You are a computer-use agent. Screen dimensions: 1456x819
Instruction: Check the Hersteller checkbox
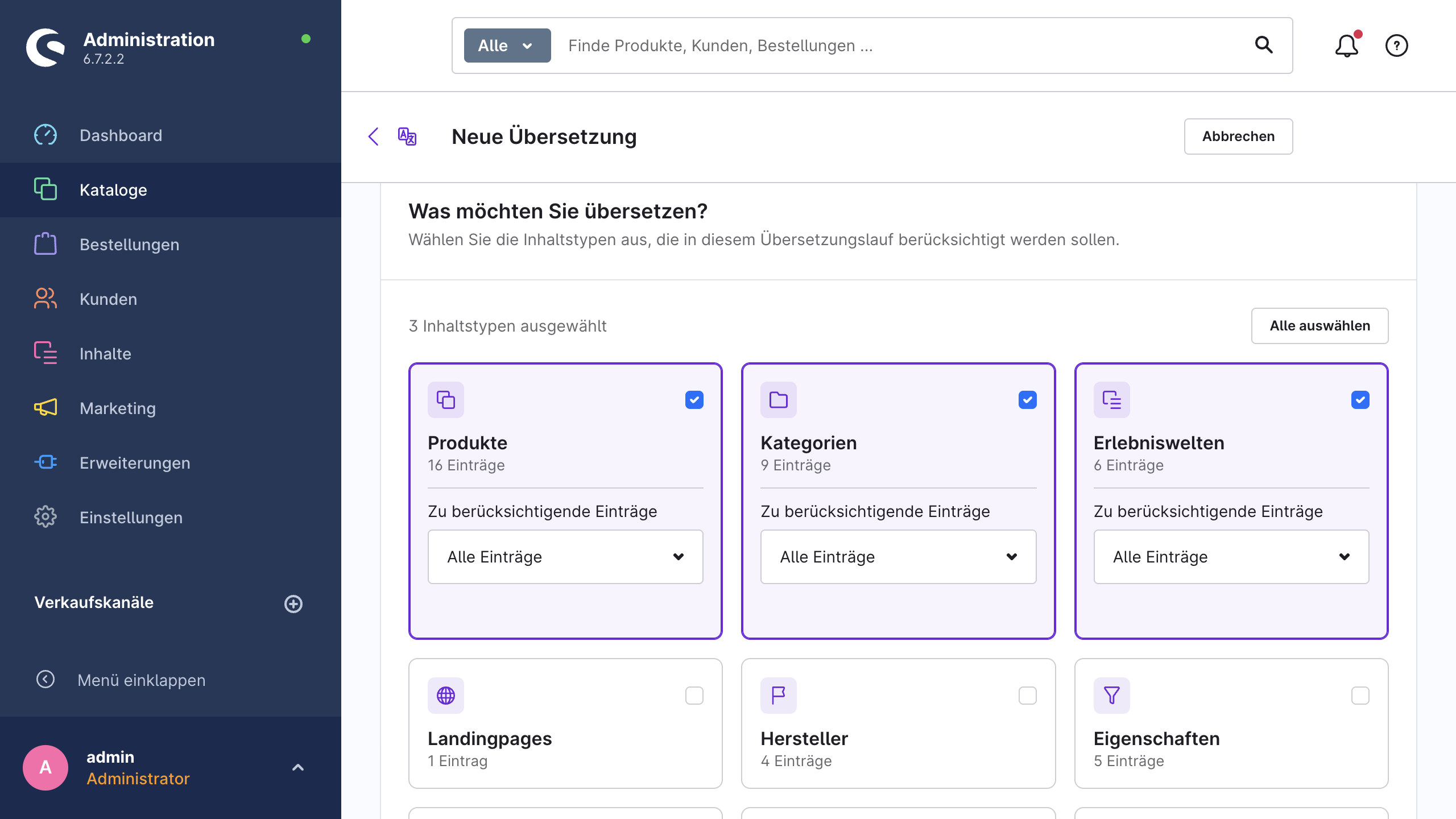point(1028,696)
